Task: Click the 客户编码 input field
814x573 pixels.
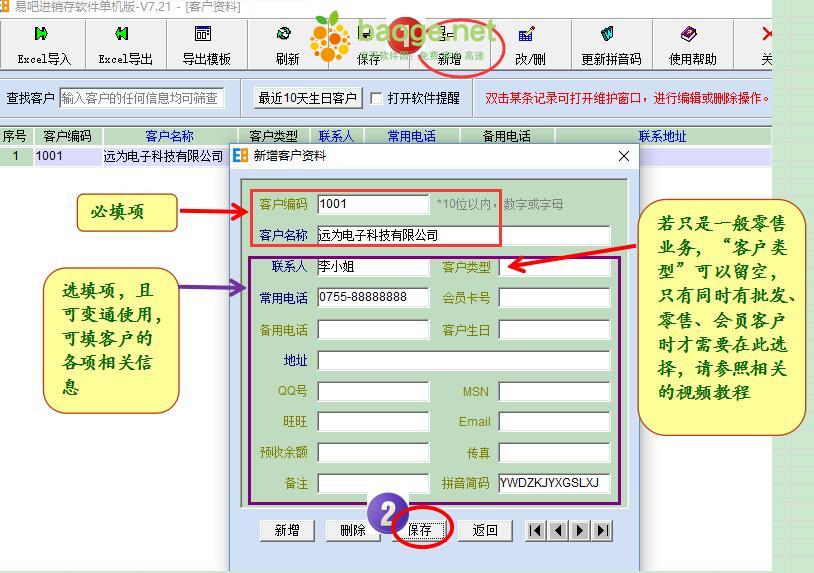Action: point(373,204)
